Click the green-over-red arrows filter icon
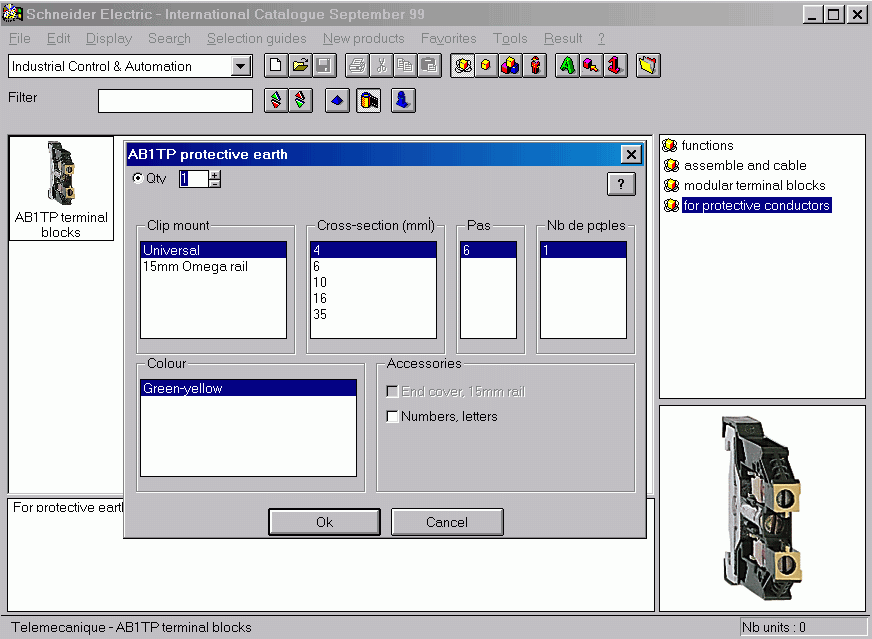 pos(276,101)
